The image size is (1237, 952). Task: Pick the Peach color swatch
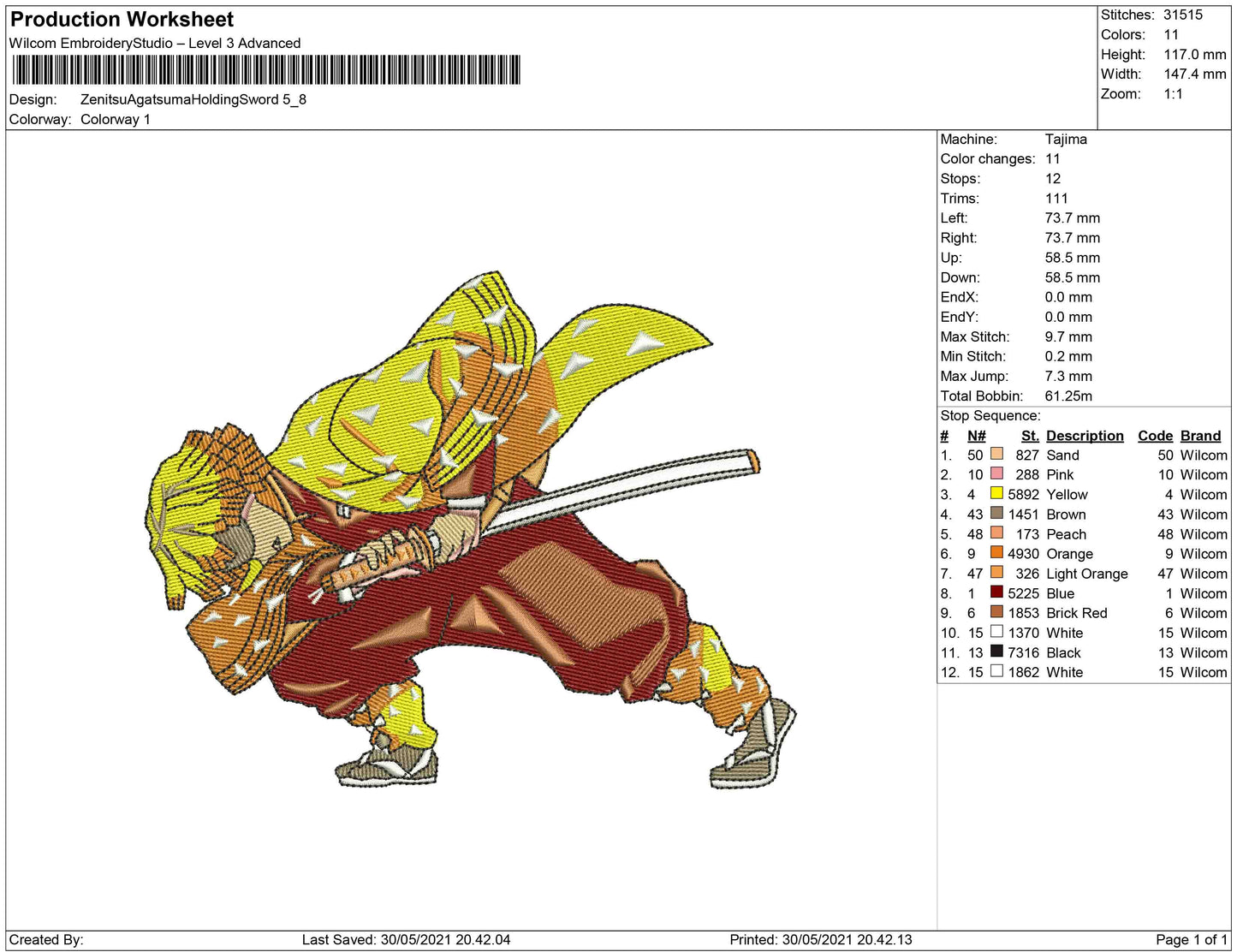click(x=996, y=533)
